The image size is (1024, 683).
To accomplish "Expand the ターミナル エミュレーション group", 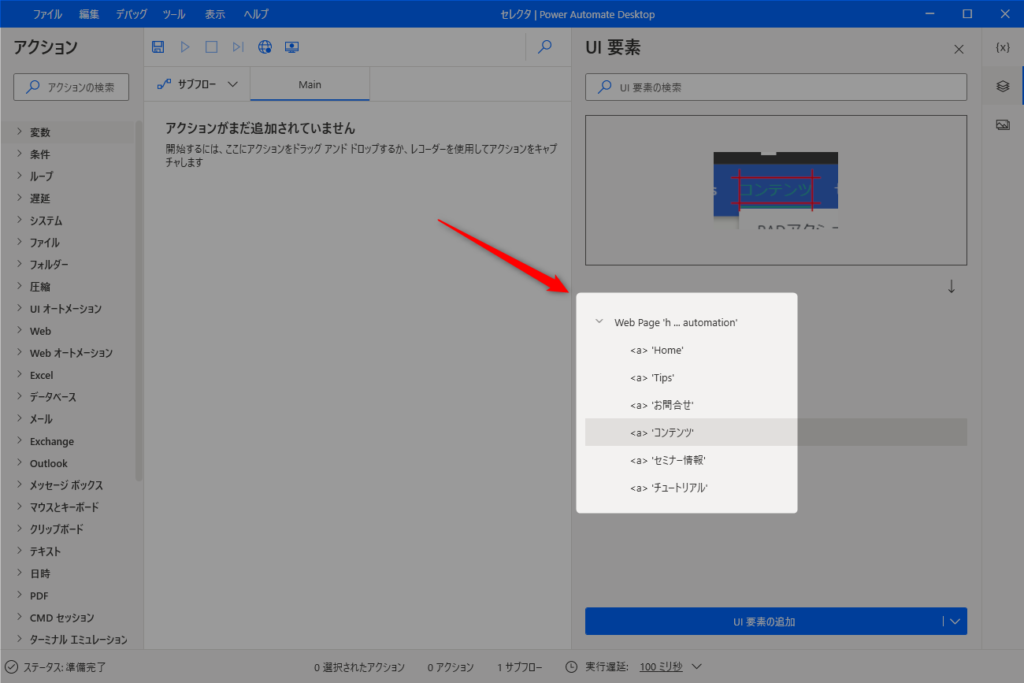I will click(20, 639).
